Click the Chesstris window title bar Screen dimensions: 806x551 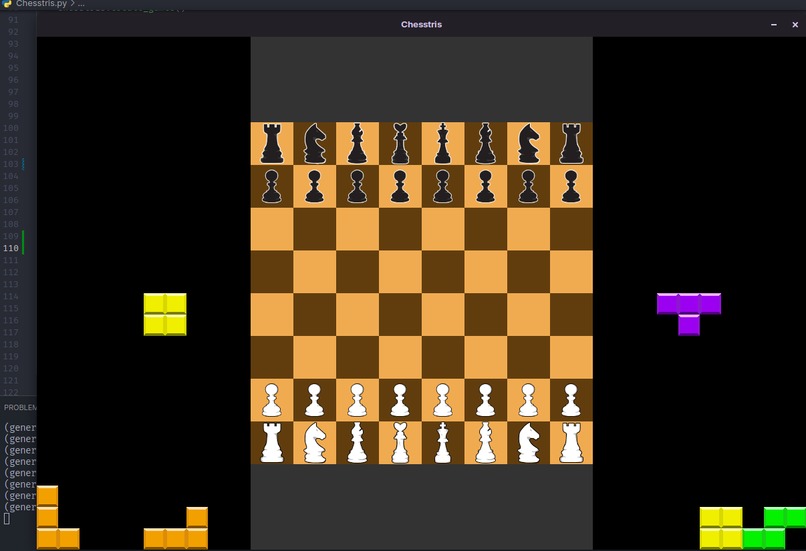click(x=421, y=24)
